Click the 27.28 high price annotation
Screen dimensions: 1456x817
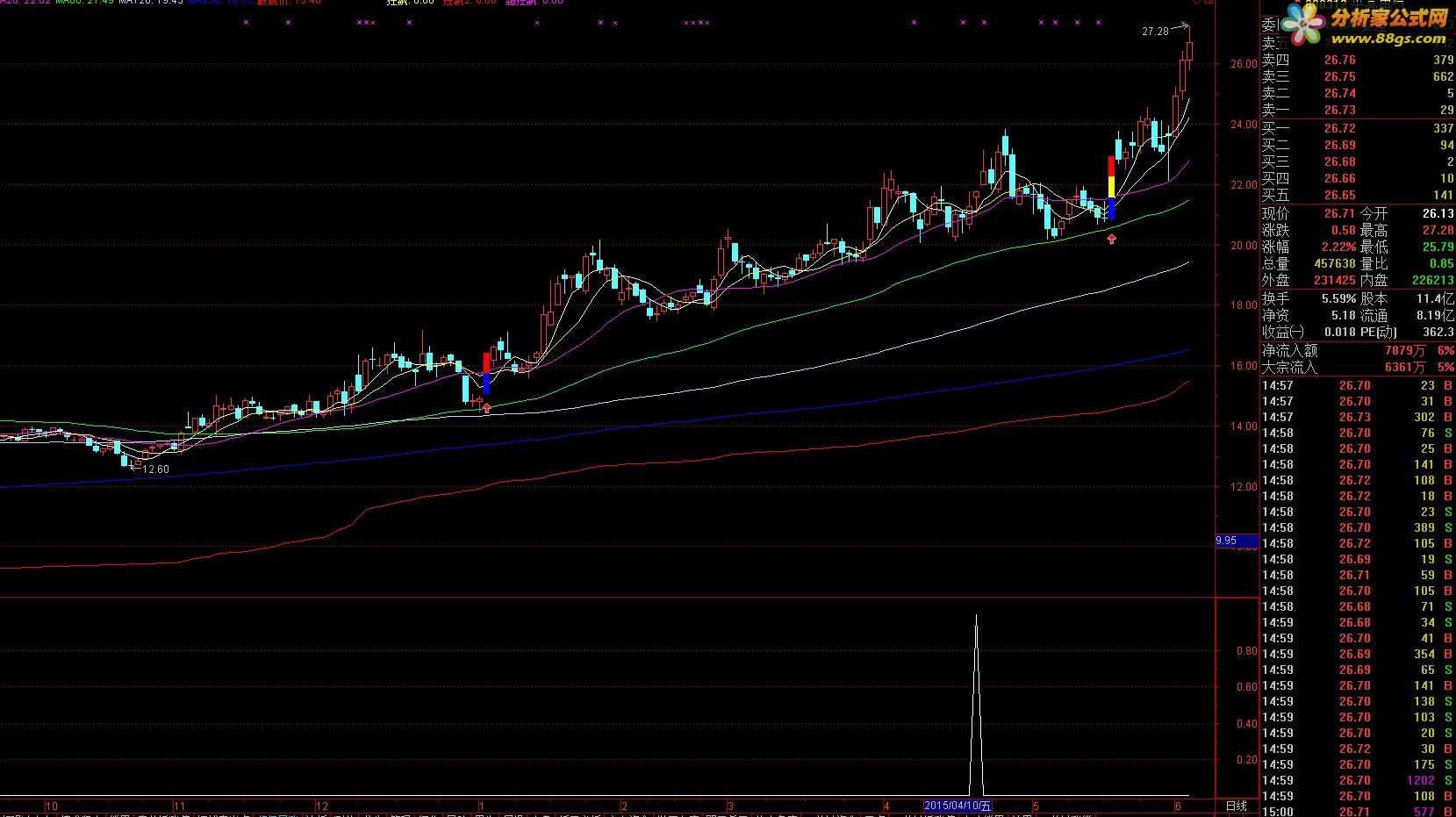[x=1155, y=32]
